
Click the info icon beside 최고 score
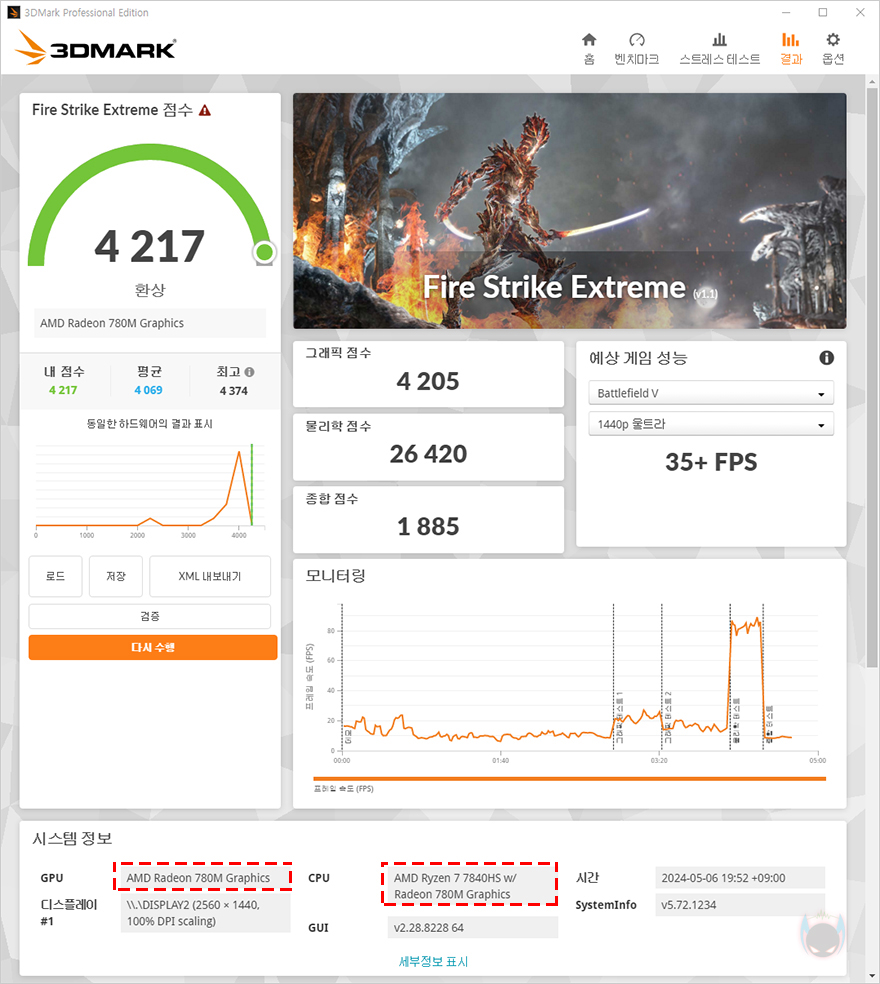[x=249, y=372]
